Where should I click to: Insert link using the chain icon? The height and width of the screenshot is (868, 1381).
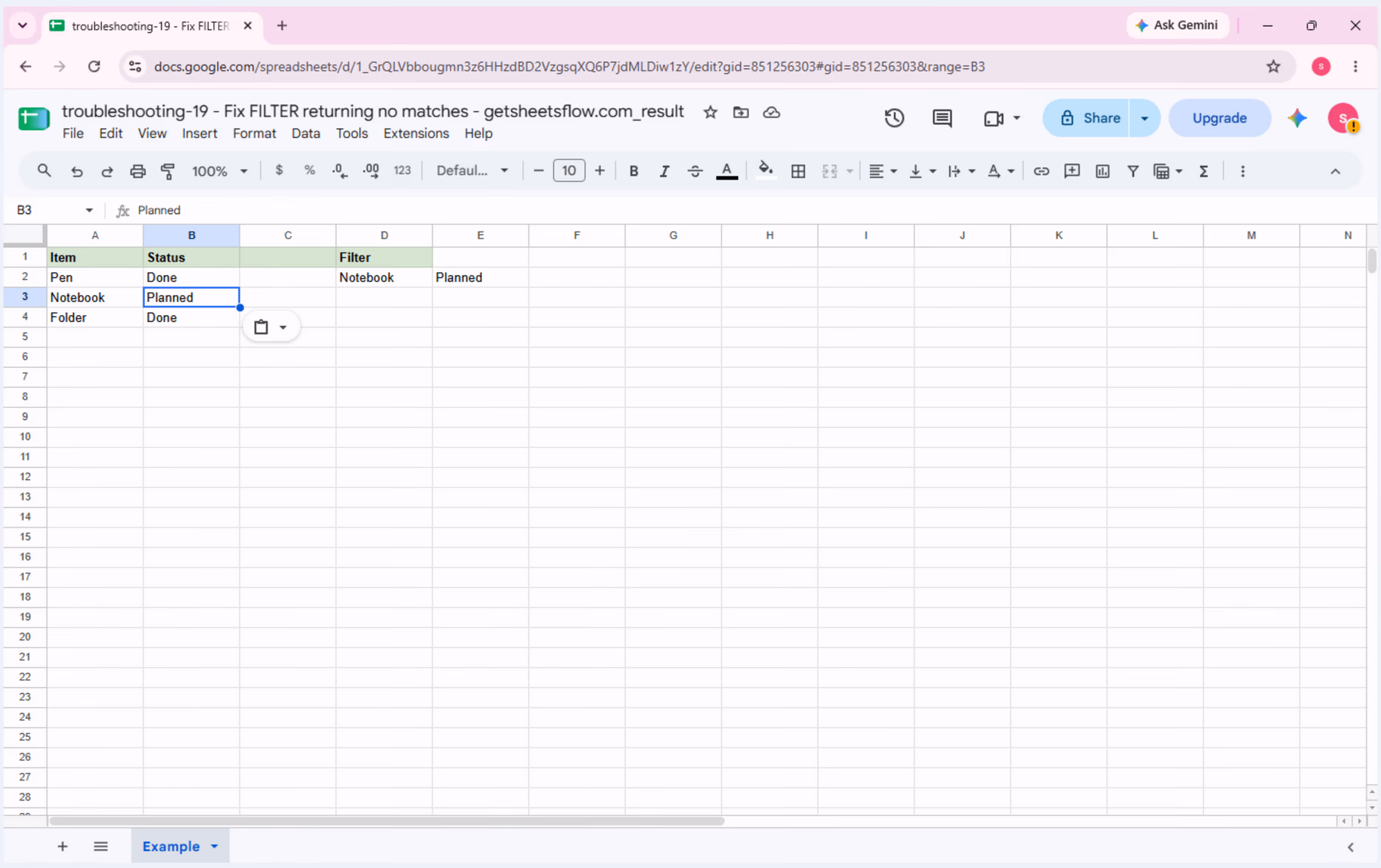(1041, 171)
